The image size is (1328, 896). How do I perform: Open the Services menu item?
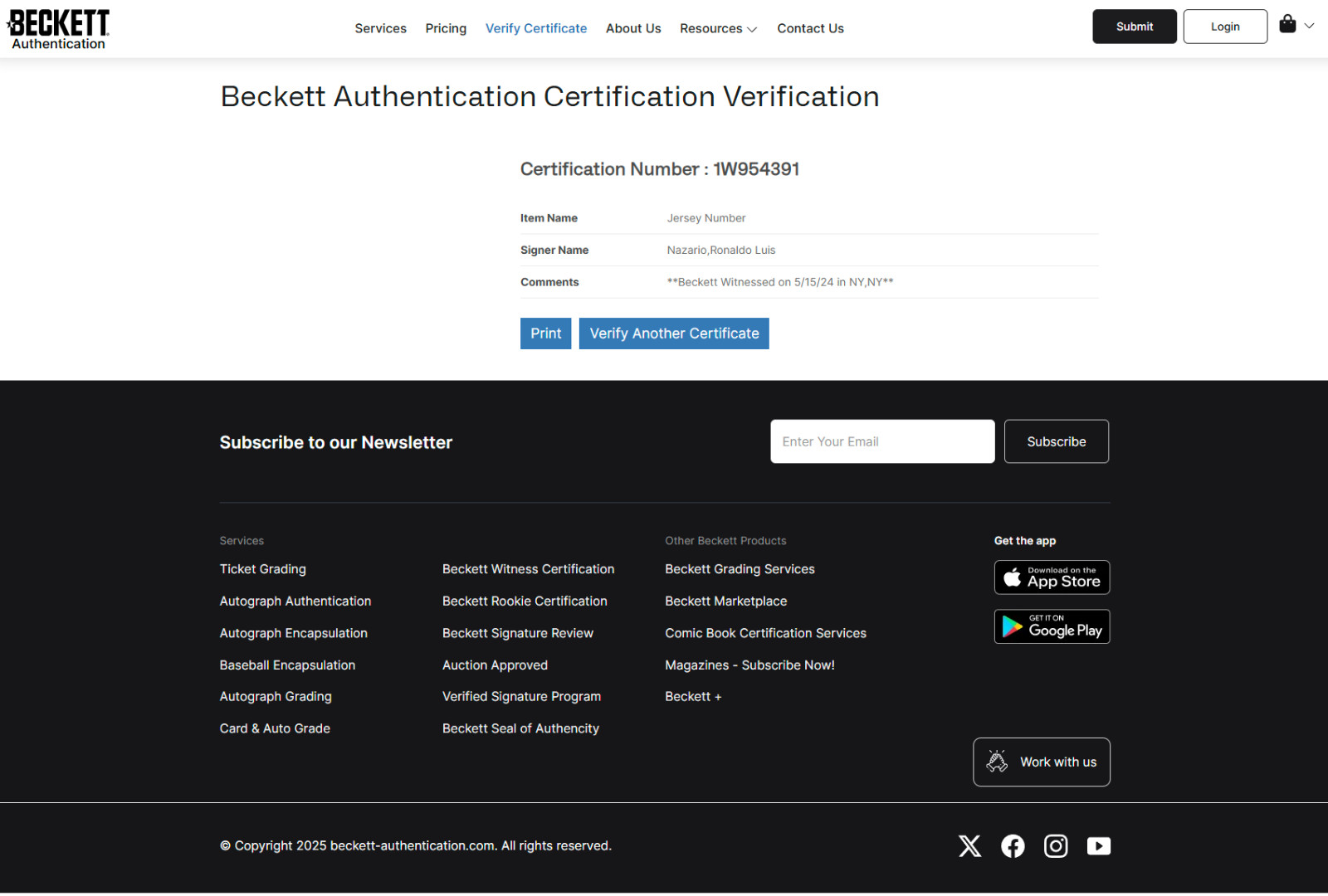pos(380,29)
